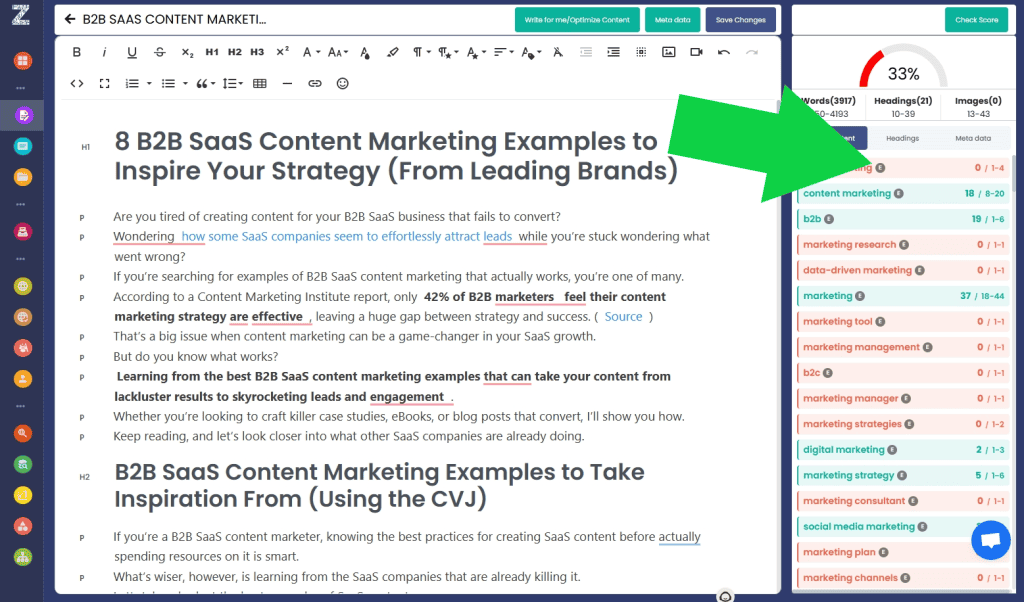Open paragraph format dropdown
Viewport: 1024px width, 602px height.
point(421,52)
